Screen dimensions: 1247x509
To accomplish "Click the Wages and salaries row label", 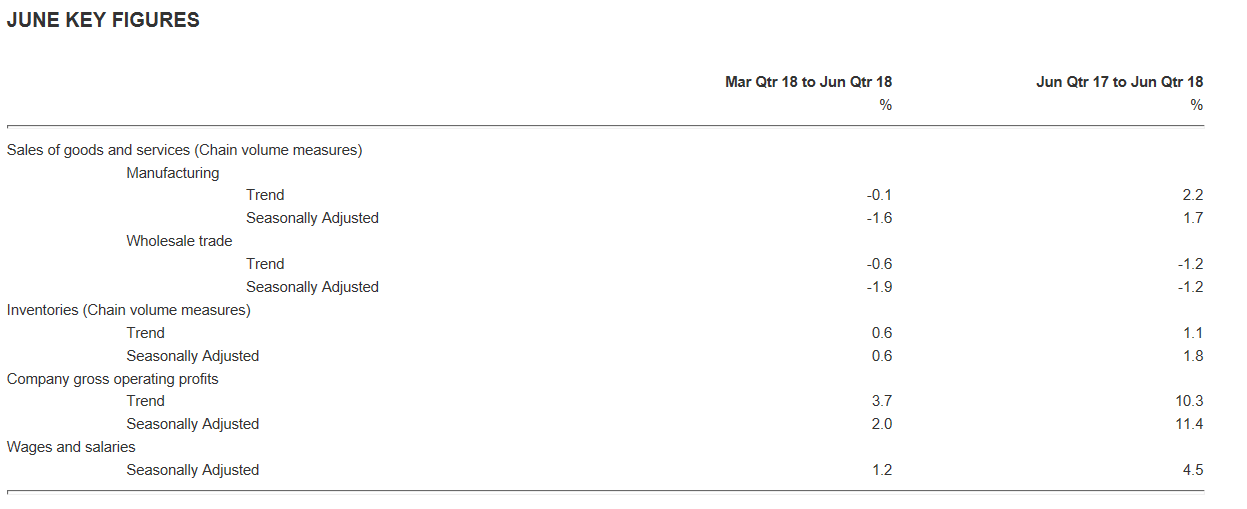I will point(71,447).
